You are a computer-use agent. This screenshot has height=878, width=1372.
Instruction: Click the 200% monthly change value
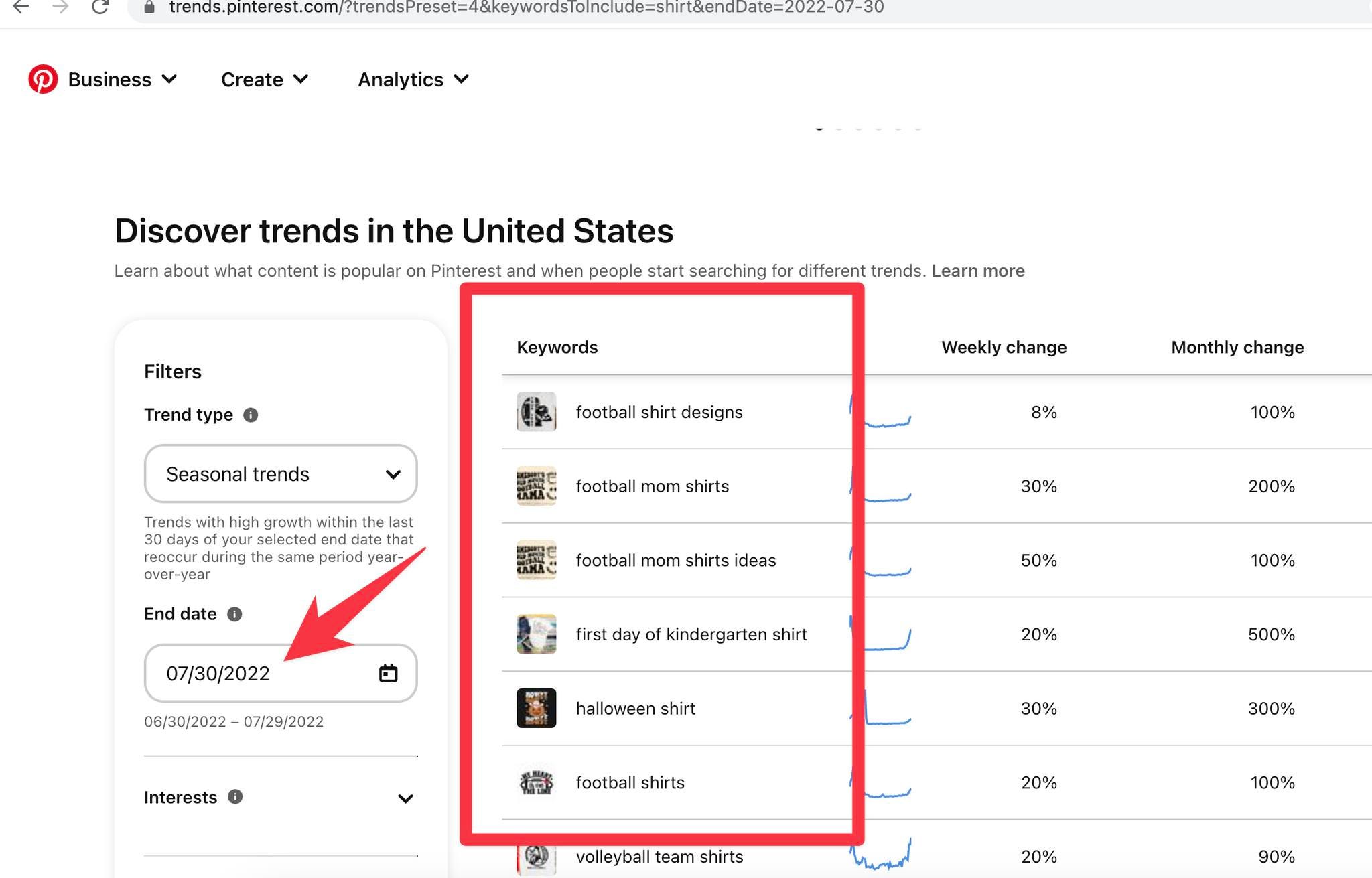(1271, 486)
